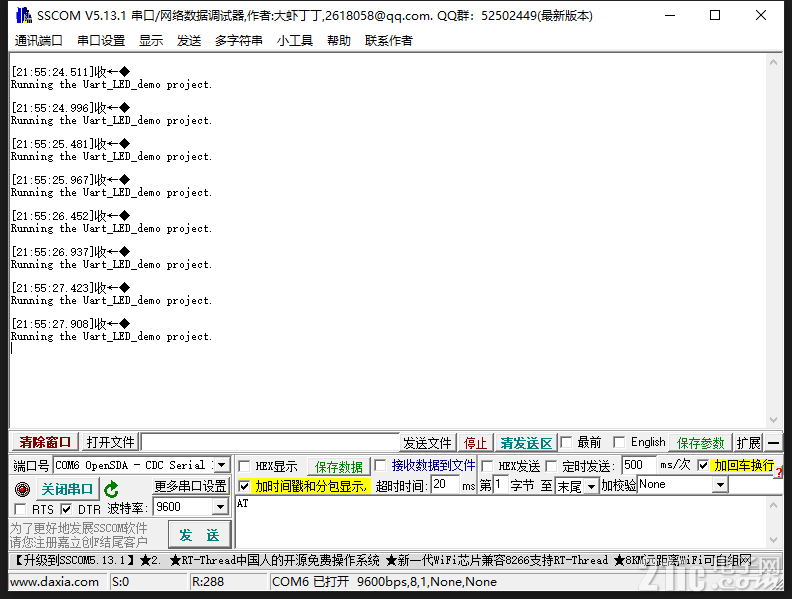The width and height of the screenshot is (792, 599).
Task: Click the 清除窗口 button
Action: pyautogui.click(x=45, y=442)
